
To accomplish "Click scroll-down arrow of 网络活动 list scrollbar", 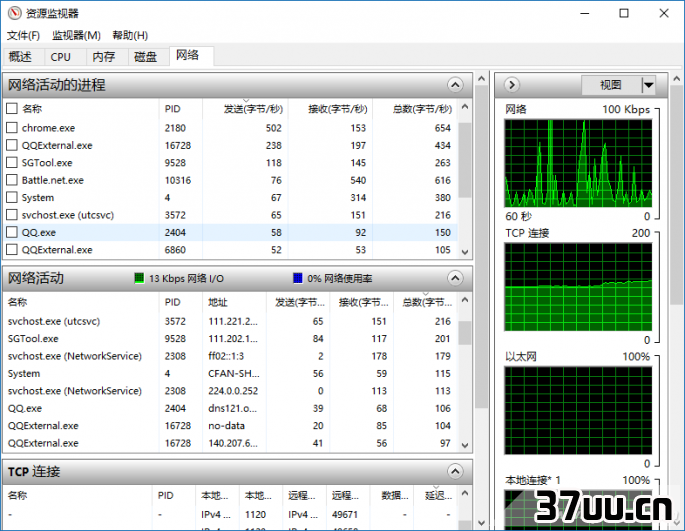I will tap(465, 445).
